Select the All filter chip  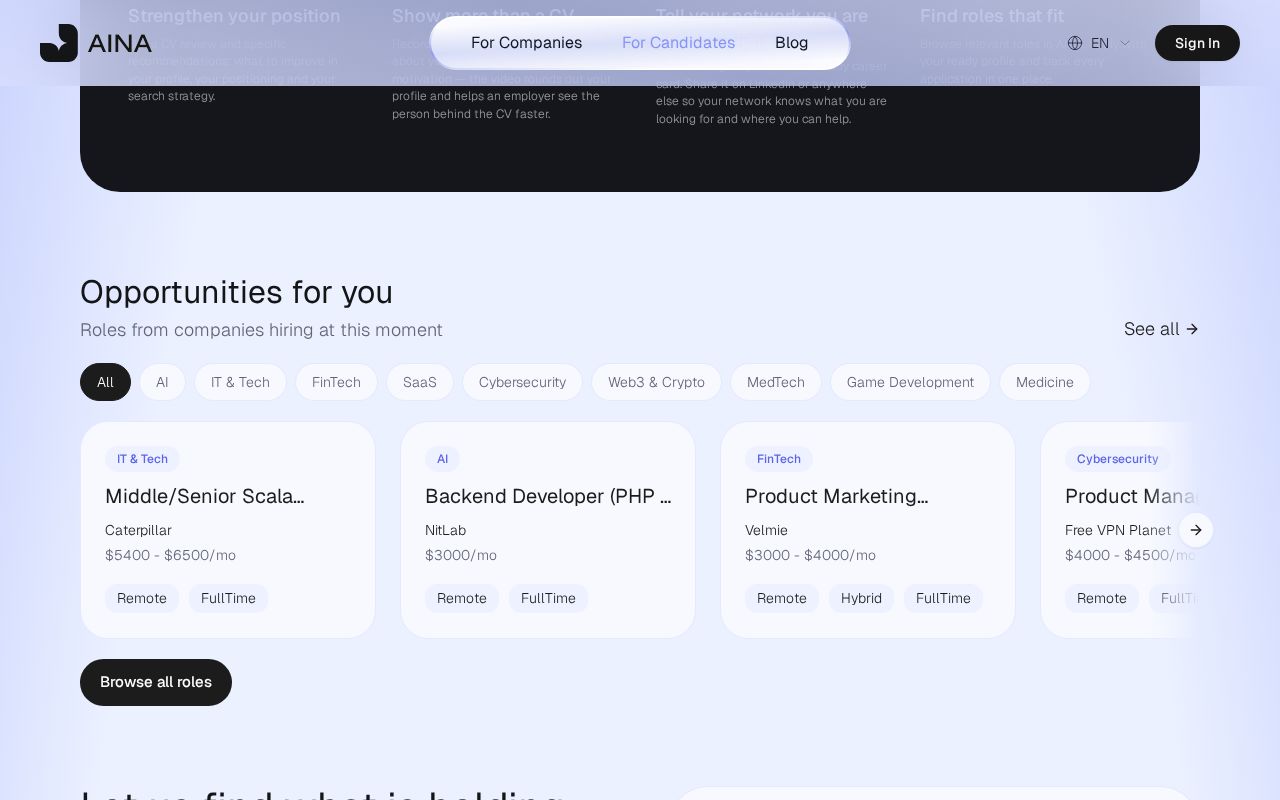pos(105,382)
